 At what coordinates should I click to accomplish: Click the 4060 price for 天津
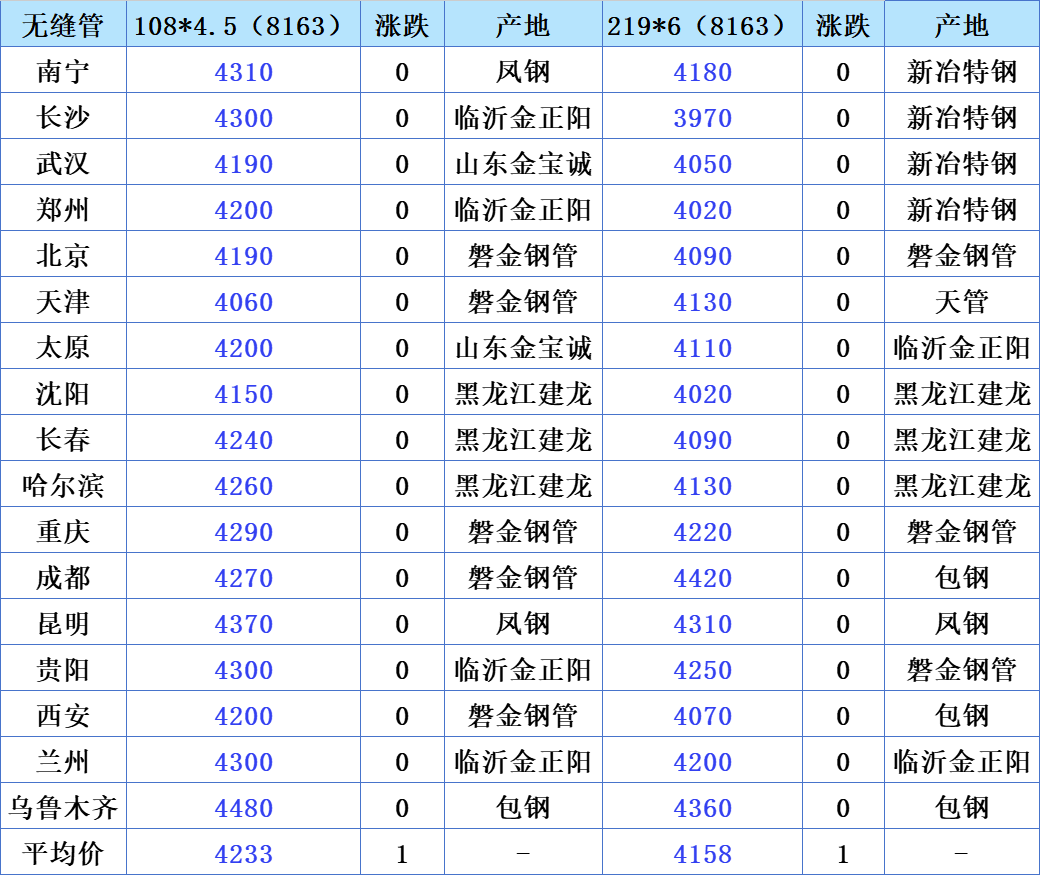243,302
